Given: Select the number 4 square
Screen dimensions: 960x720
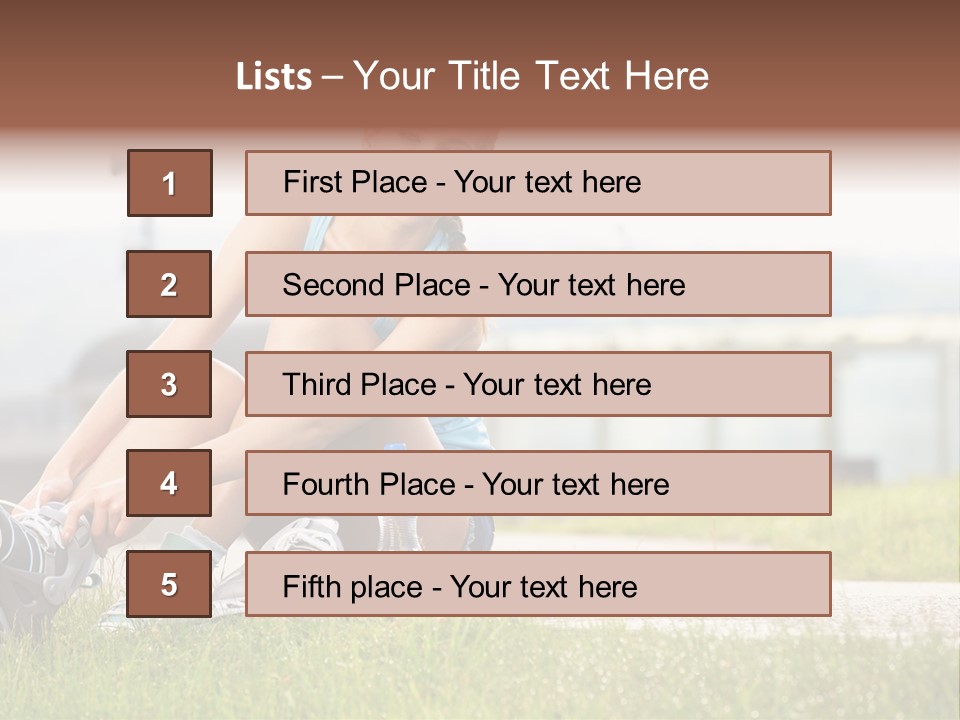Looking at the screenshot, I should [x=169, y=483].
